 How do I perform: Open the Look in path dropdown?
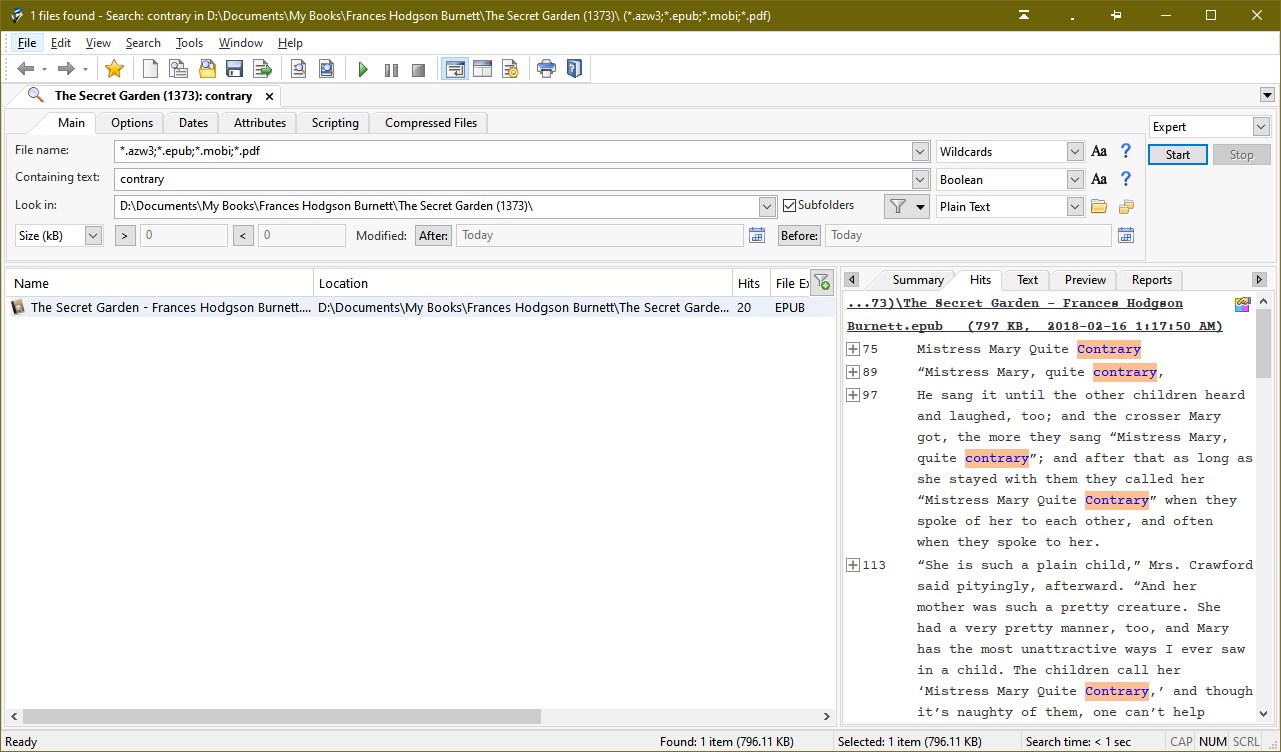pos(767,207)
